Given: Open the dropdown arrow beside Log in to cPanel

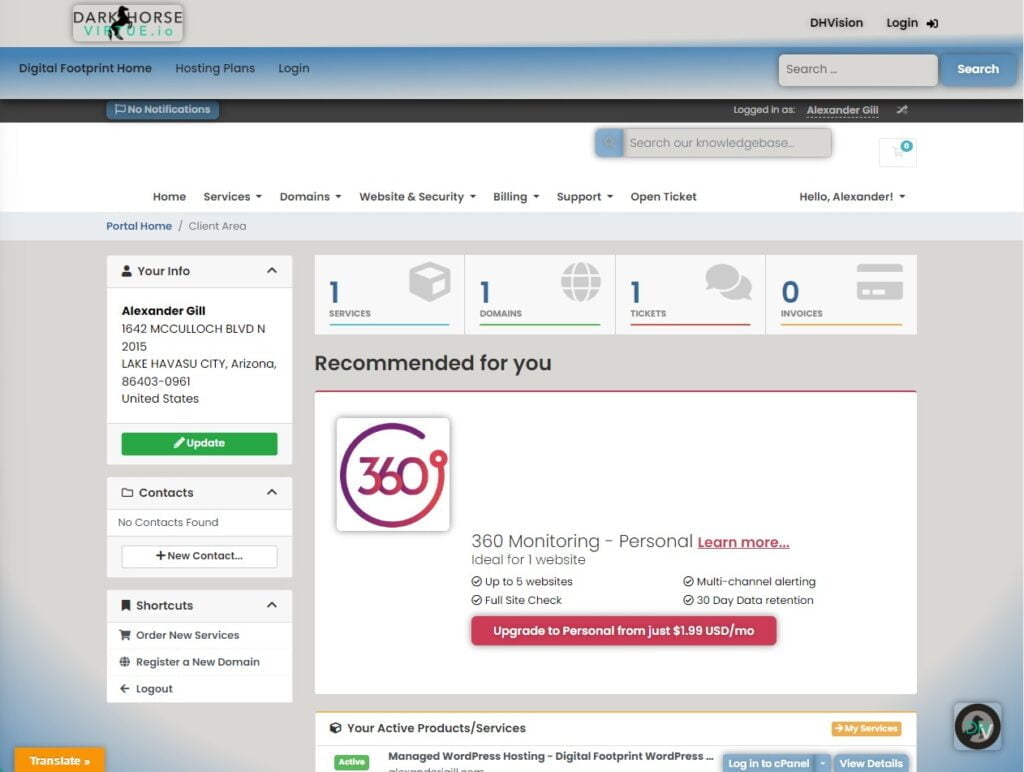Looking at the screenshot, I should coord(823,763).
